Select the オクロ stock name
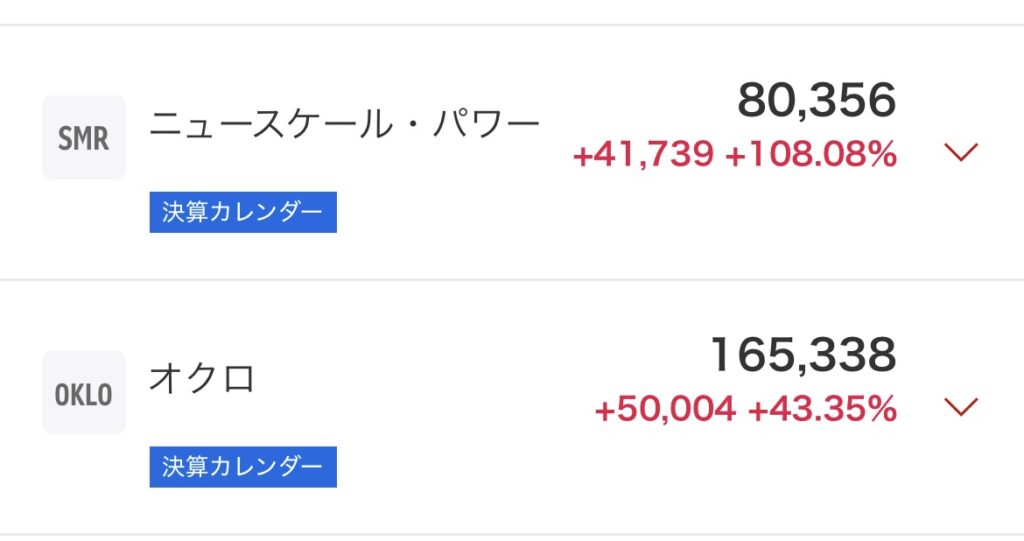The height and width of the screenshot is (541, 1024). tap(202, 378)
